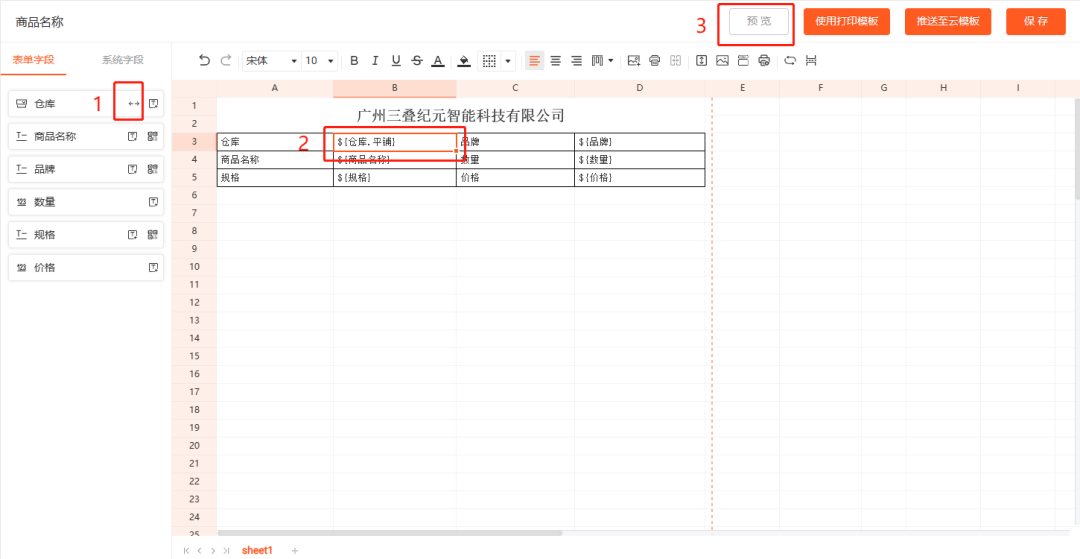Image resolution: width=1080 pixels, height=559 pixels.
Task: Click the row height icon with vertical arrows
Action: click(701, 61)
